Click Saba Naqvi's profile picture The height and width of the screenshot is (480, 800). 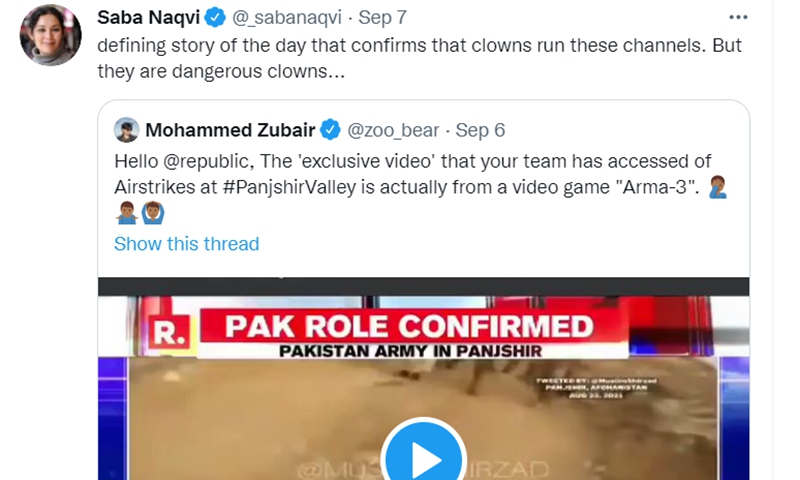(50, 36)
